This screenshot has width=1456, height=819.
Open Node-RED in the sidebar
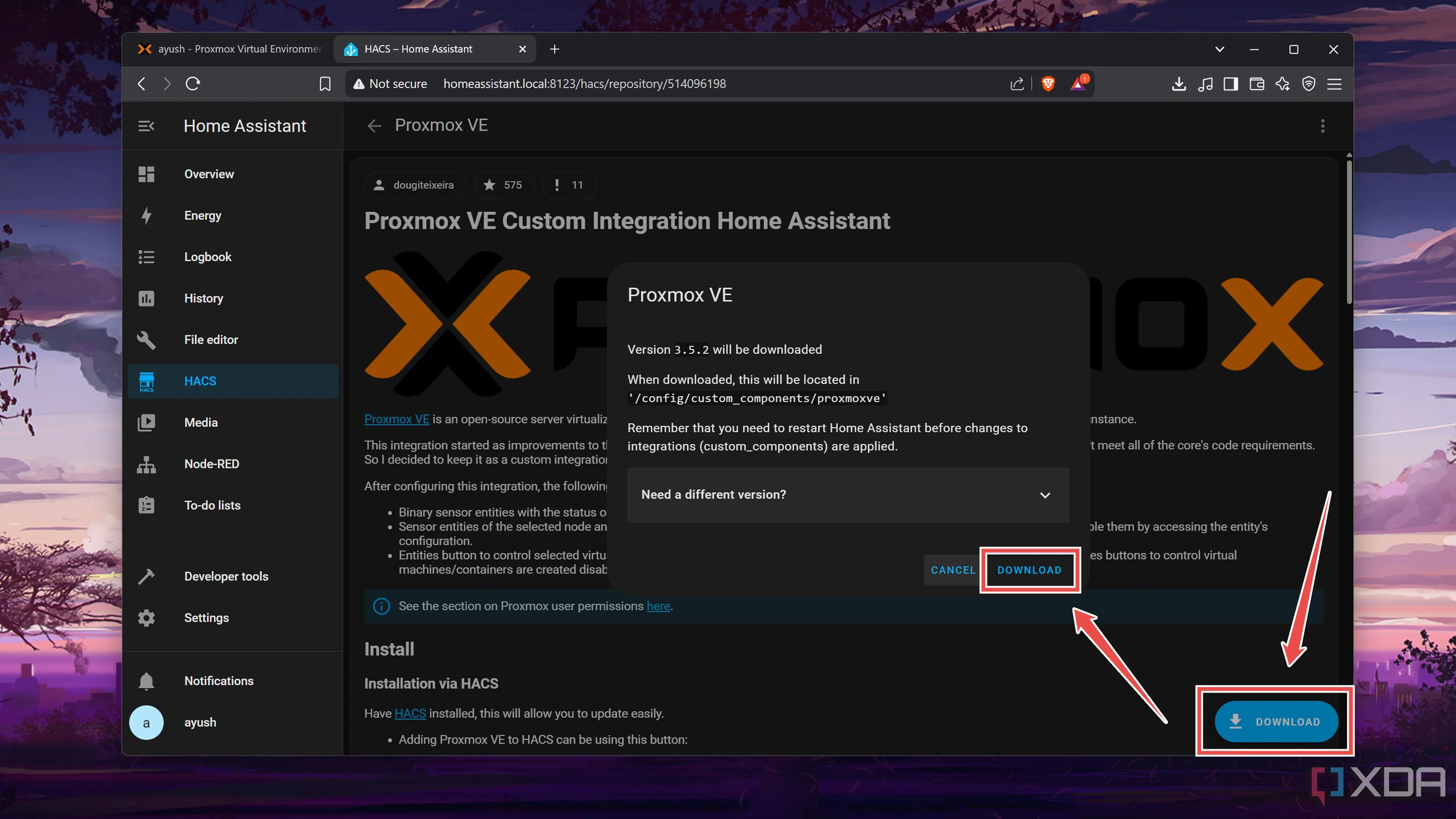click(x=212, y=464)
